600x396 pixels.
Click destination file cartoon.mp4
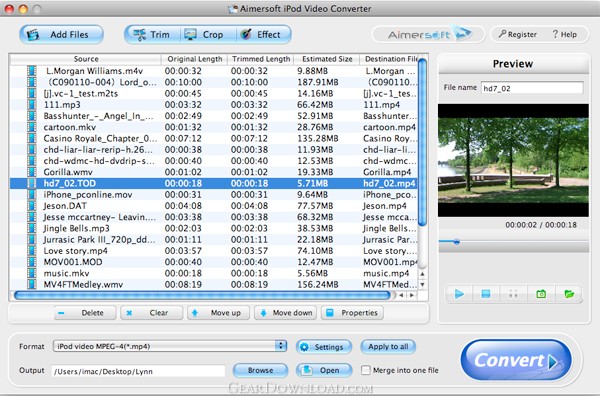[389, 127]
